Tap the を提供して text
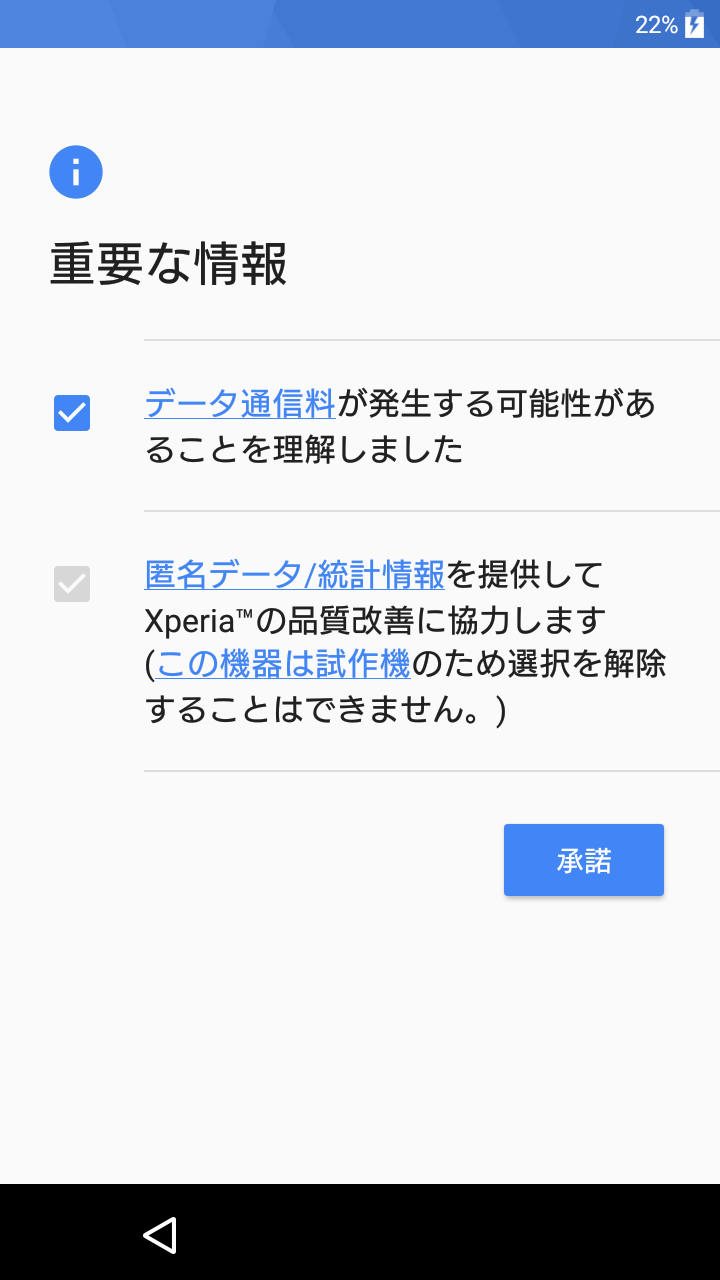Image resolution: width=720 pixels, height=1280 pixels. 525,575
